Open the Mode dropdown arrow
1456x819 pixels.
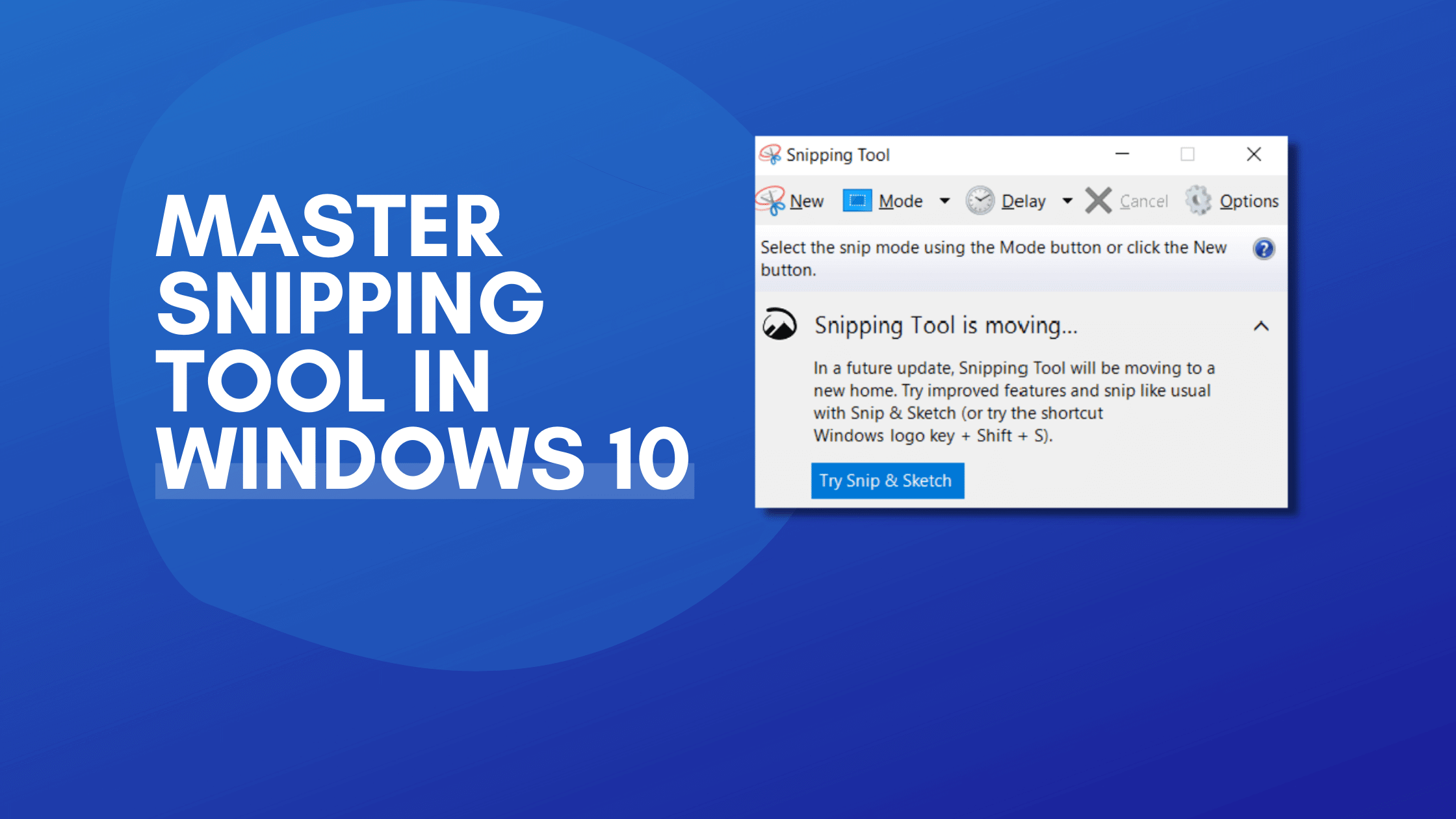[944, 201]
